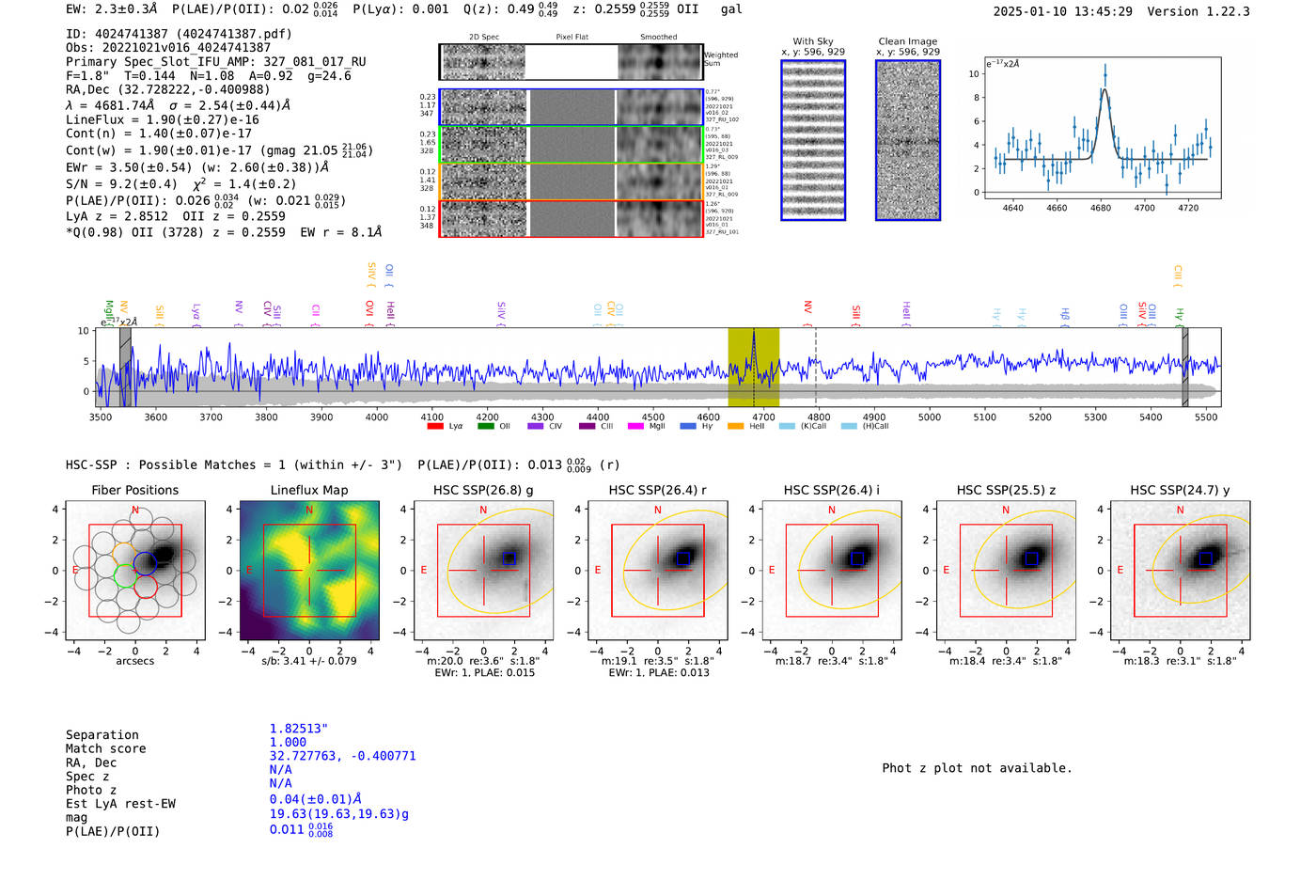Select the Separation value 1.82513"

coord(299,729)
